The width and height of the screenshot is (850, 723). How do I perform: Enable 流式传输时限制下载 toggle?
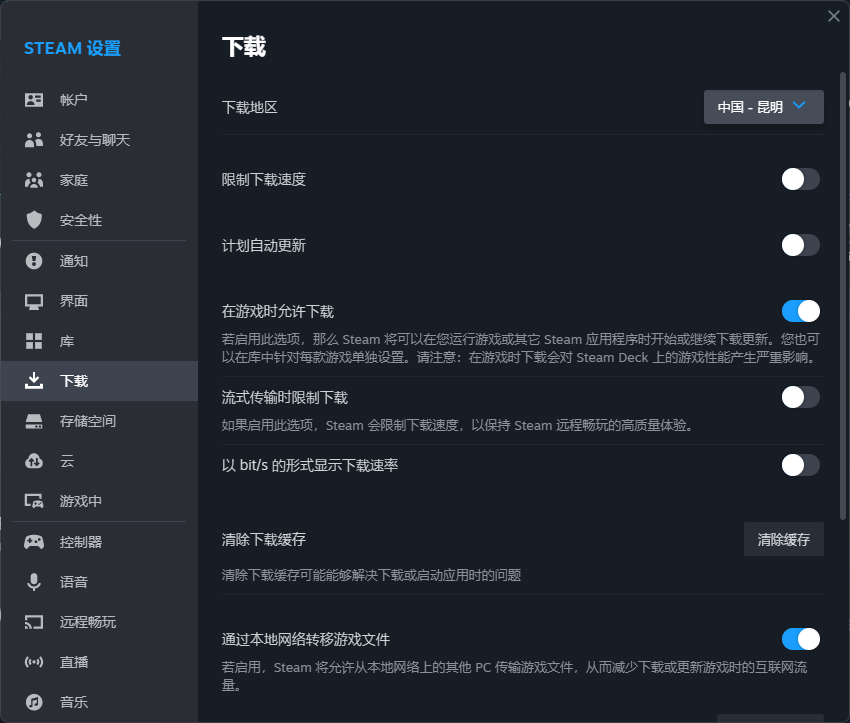click(x=800, y=397)
